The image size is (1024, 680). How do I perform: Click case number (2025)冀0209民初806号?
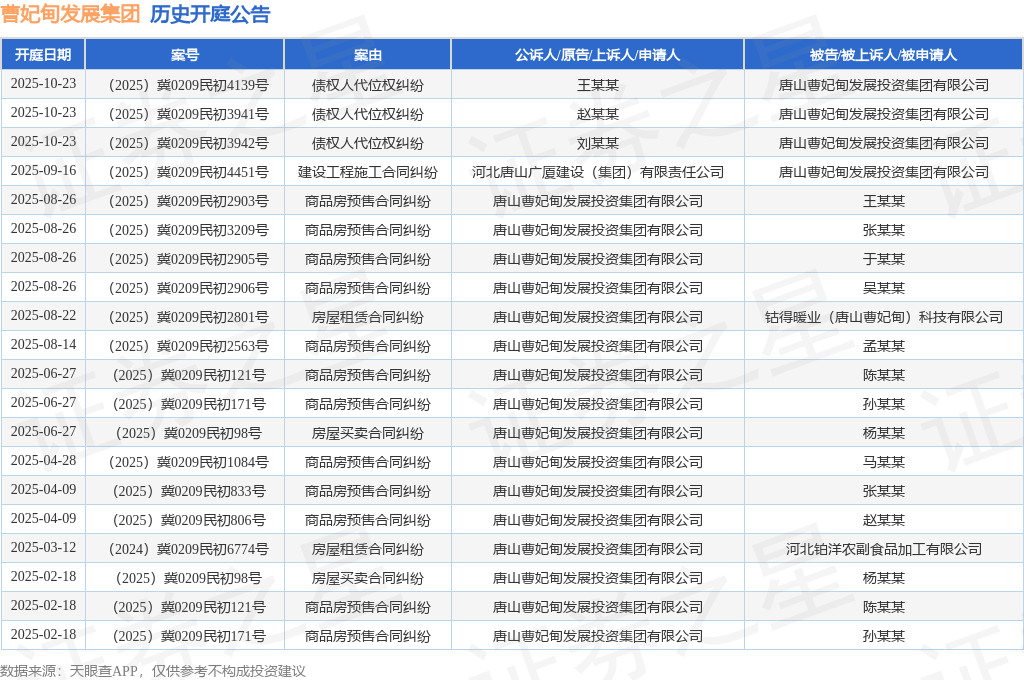(x=189, y=520)
